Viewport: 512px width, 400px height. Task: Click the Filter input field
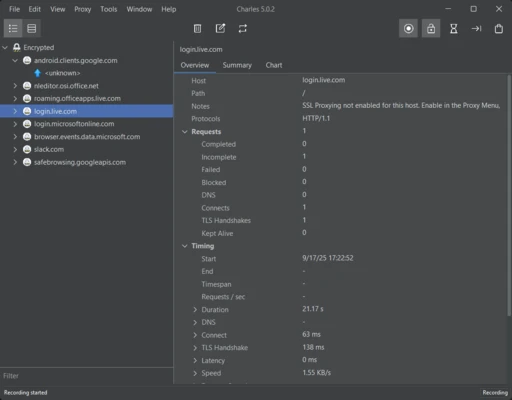tap(87, 376)
